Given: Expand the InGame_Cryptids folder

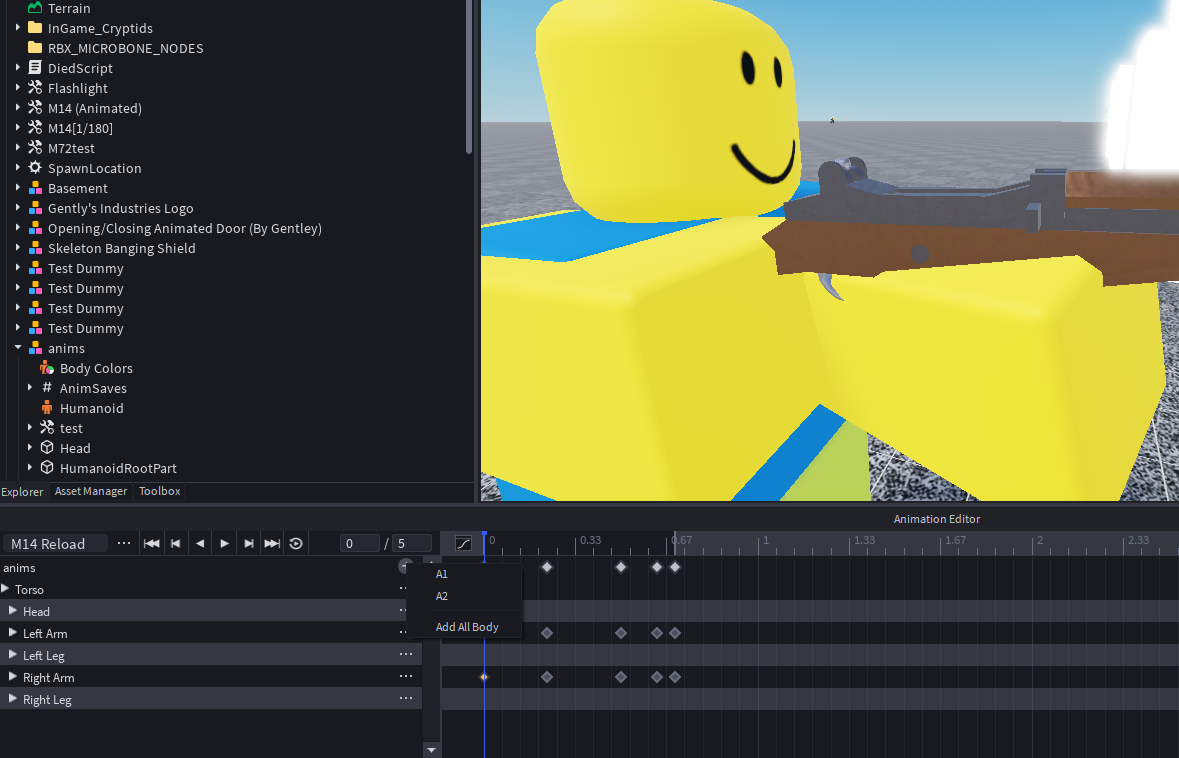Looking at the screenshot, I should coord(17,28).
